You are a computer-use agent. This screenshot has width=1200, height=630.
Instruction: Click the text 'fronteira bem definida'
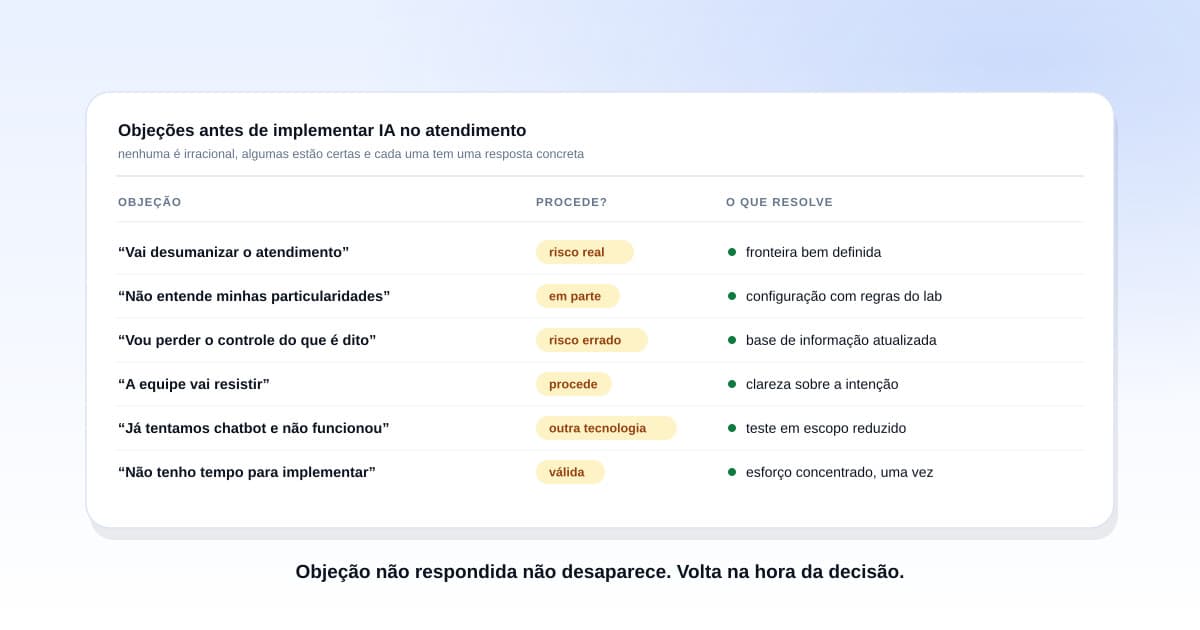pyautogui.click(x=814, y=252)
